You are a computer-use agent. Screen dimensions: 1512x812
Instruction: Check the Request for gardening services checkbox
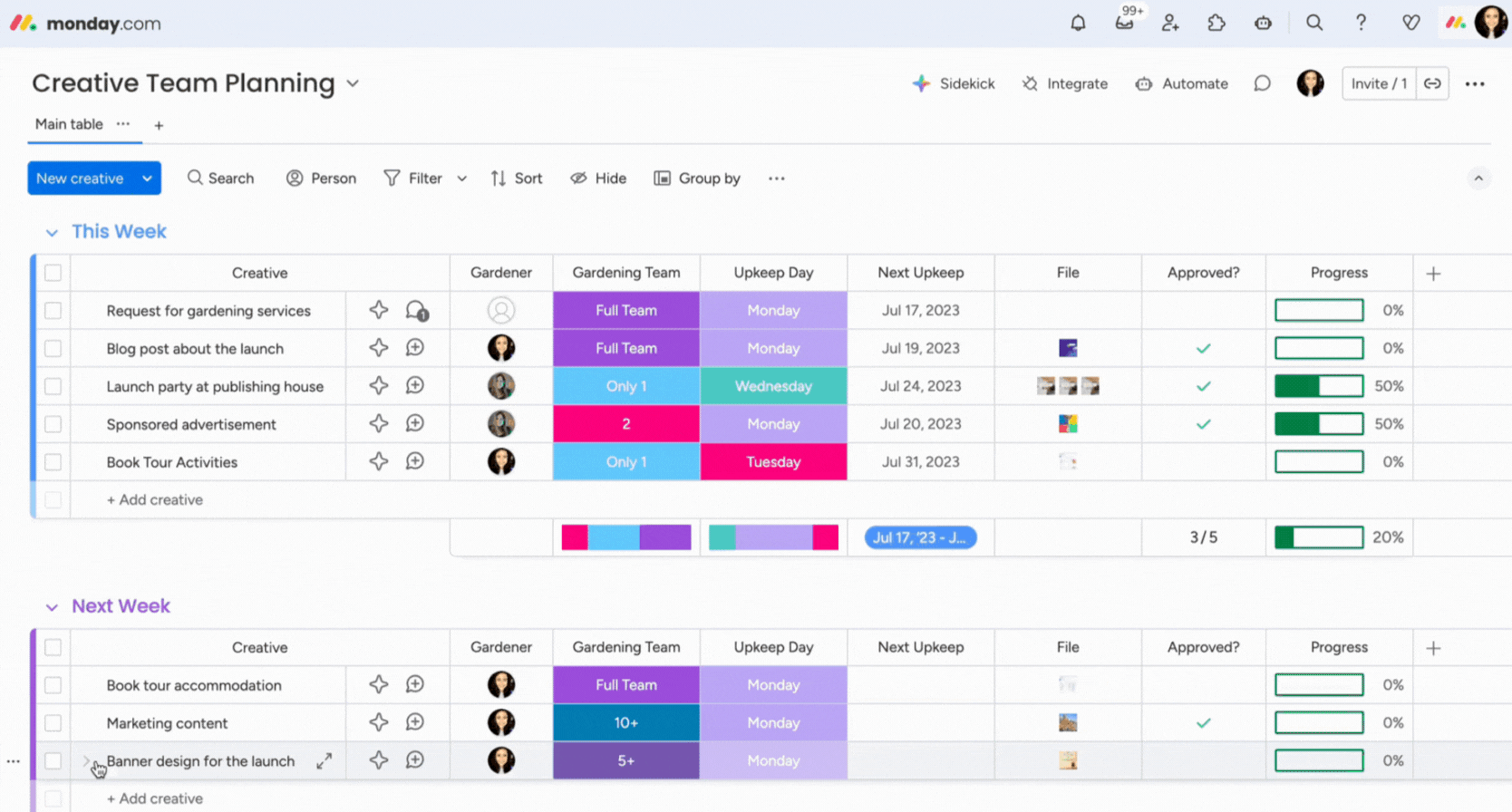click(x=53, y=311)
